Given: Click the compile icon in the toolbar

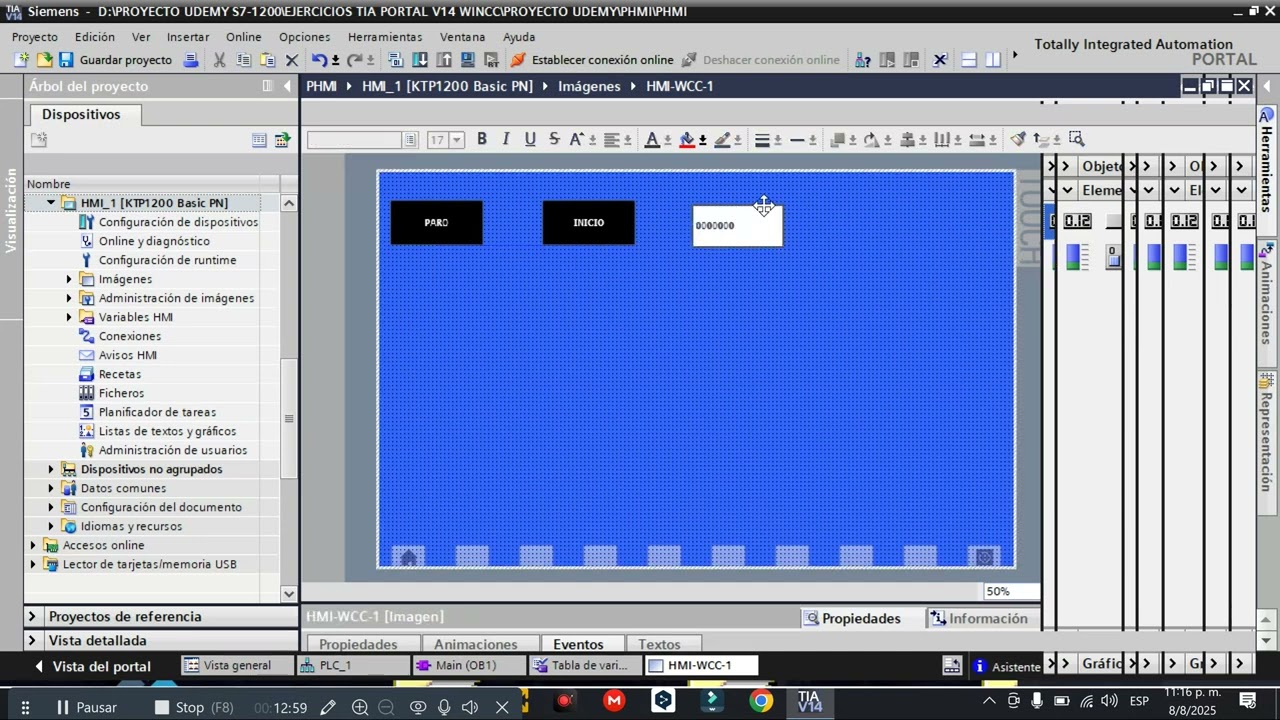Looking at the screenshot, I should [x=395, y=60].
